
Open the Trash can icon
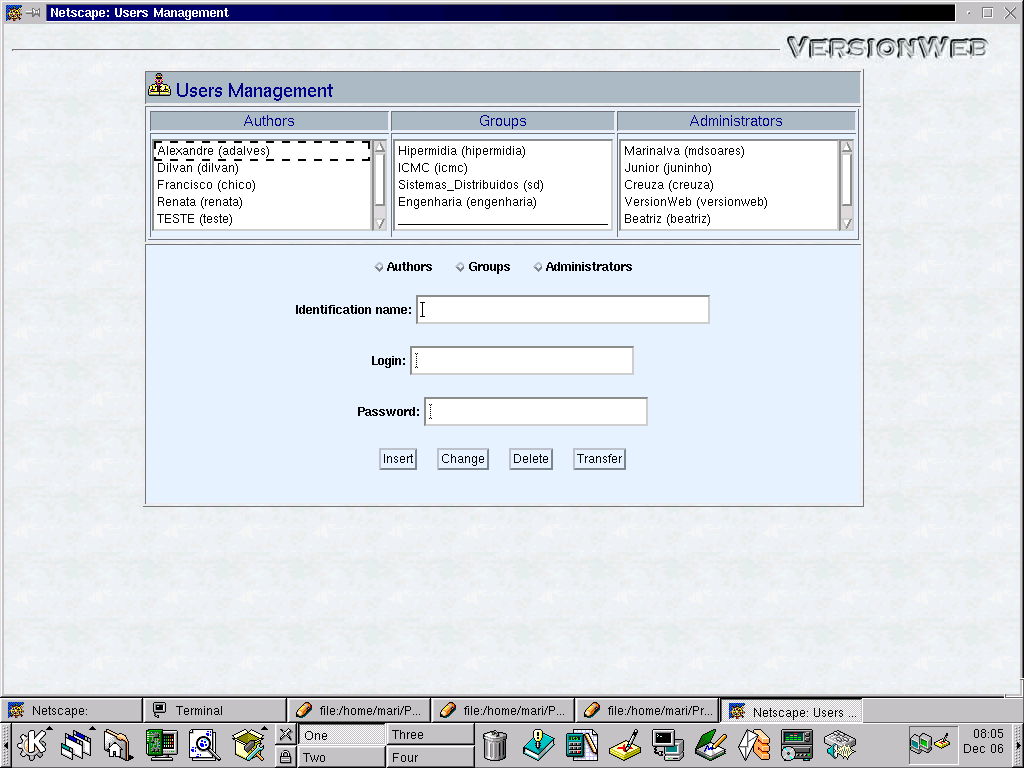tap(495, 745)
